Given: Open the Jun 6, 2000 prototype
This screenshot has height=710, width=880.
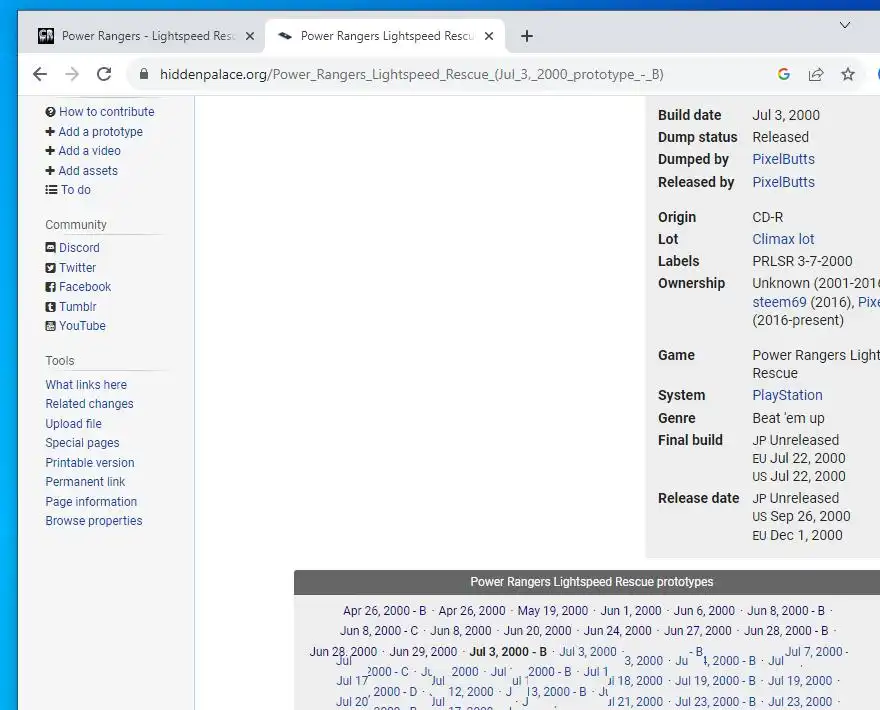Looking at the screenshot, I should [x=704, y=611].
